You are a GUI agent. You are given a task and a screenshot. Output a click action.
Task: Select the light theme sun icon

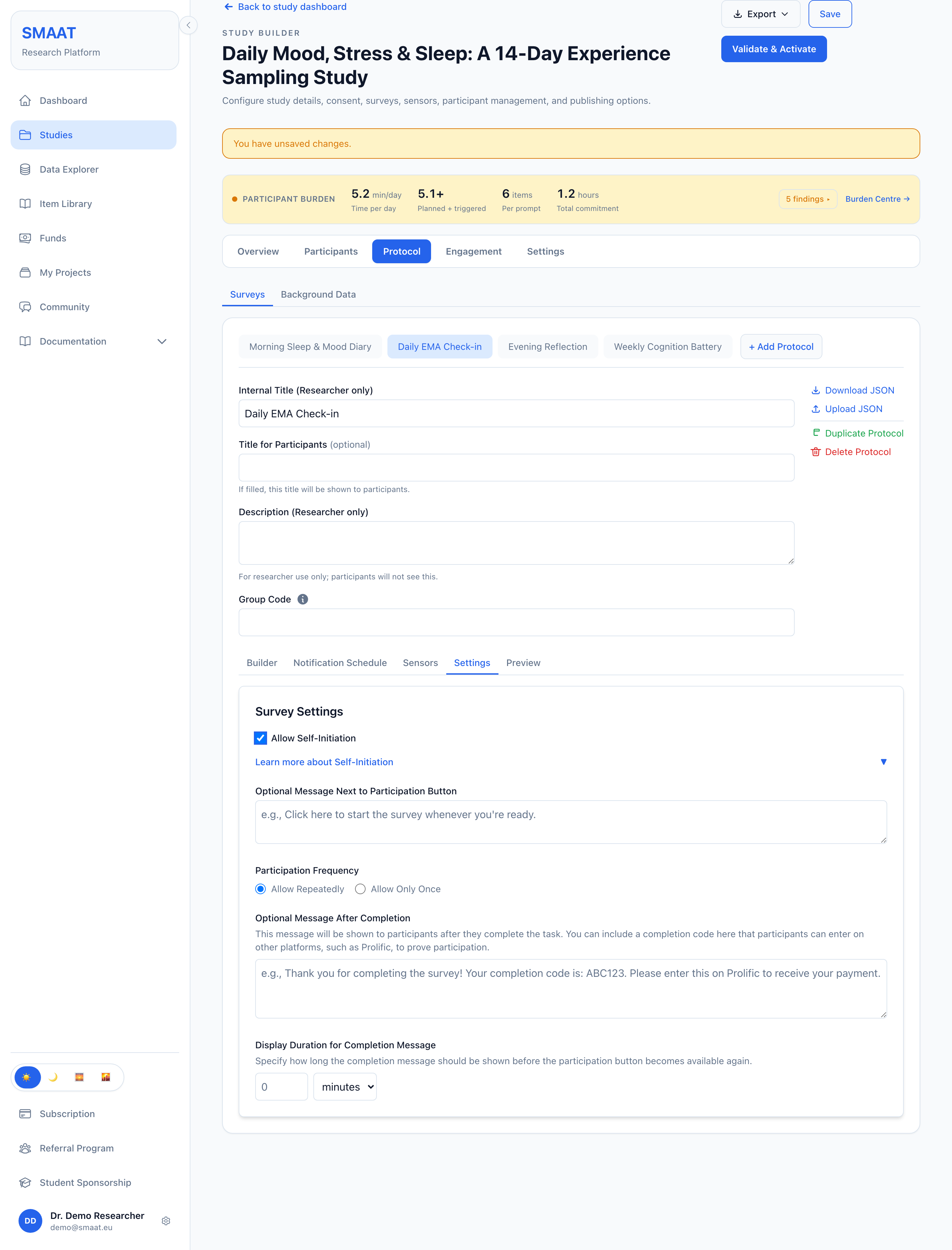(x=27, y=1077)
